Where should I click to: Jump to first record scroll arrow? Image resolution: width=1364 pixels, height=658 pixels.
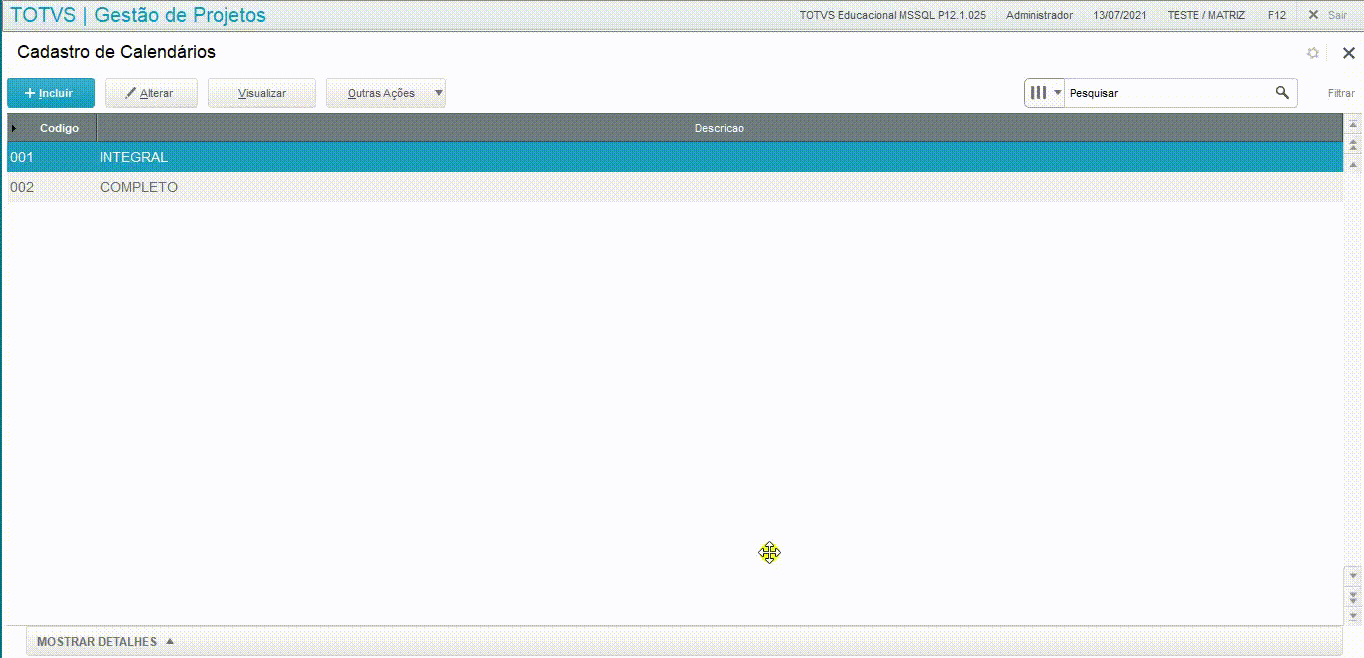point(1353,125)
